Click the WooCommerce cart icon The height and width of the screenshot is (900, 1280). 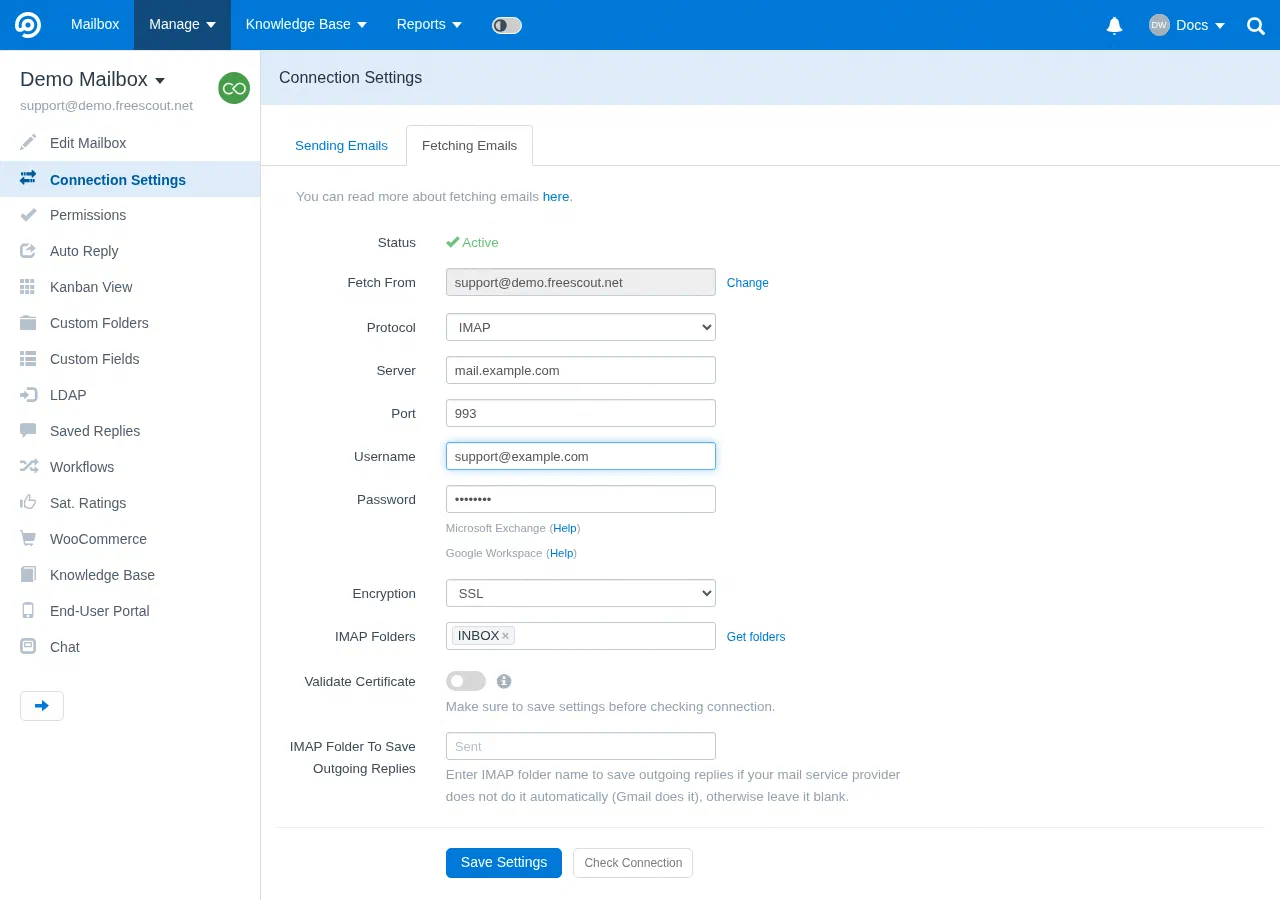click(28, 539)
